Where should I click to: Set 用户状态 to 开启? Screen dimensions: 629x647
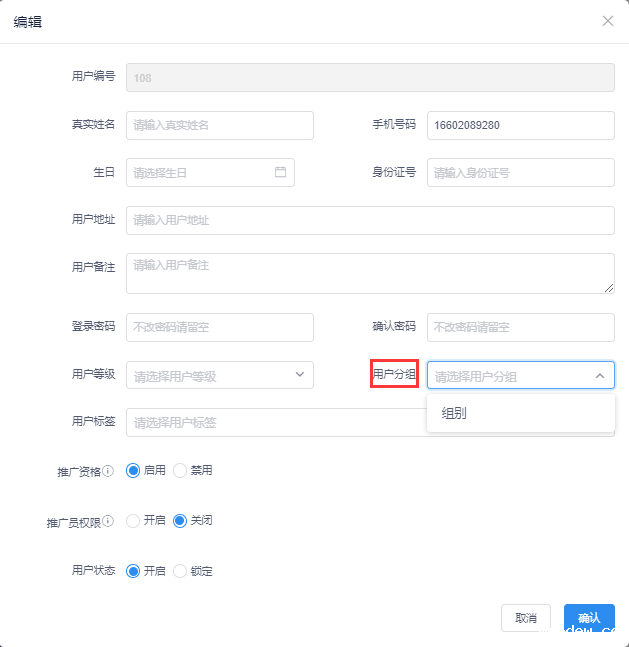point(133,571)
